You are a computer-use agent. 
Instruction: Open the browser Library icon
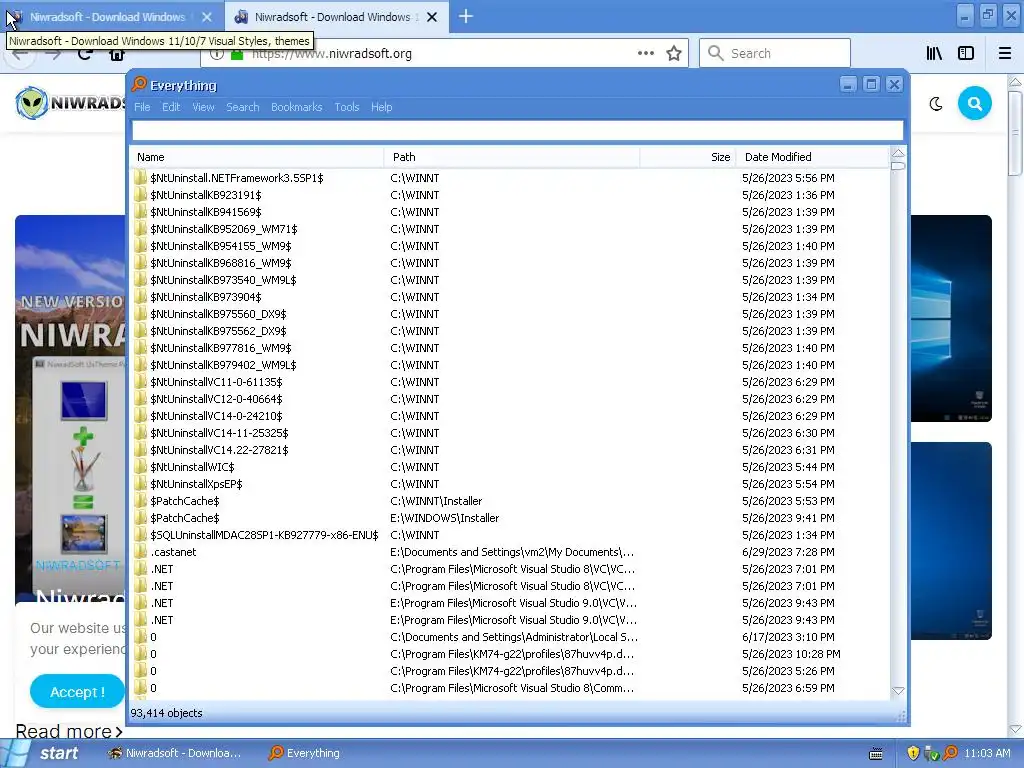coord(934,54)
